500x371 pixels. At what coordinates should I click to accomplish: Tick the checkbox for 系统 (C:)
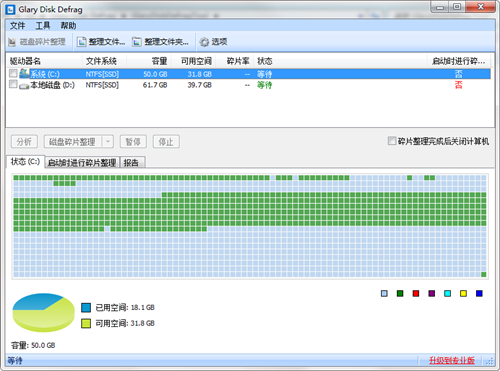[x=13, y=73]
